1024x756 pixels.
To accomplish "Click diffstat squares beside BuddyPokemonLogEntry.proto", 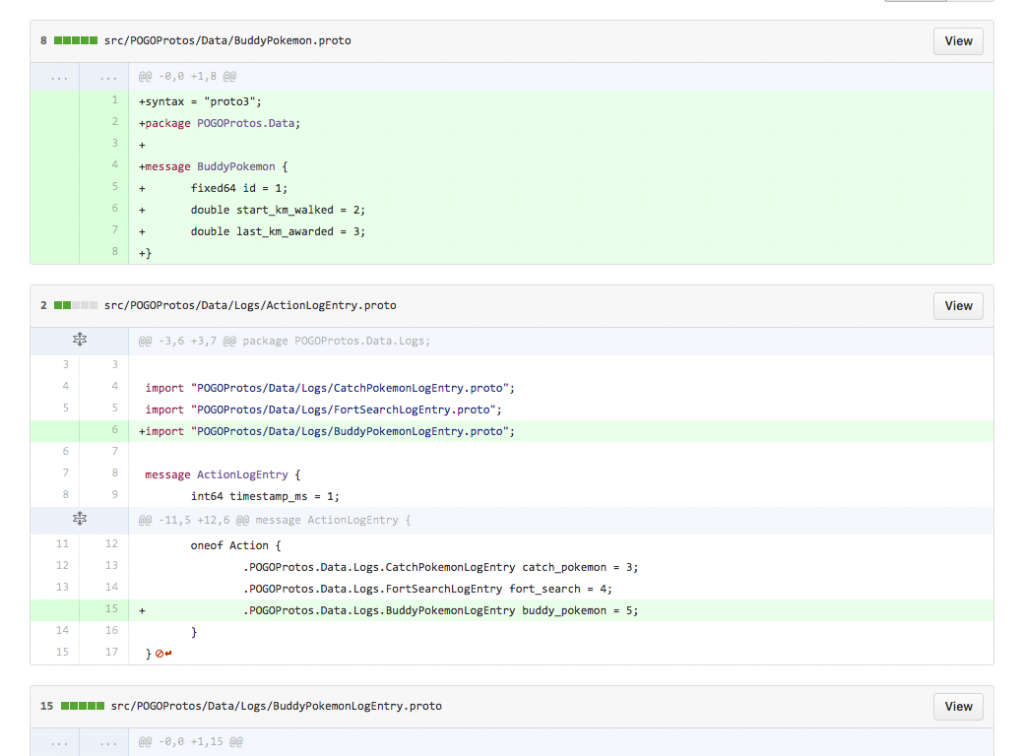I will click(82, 706).
